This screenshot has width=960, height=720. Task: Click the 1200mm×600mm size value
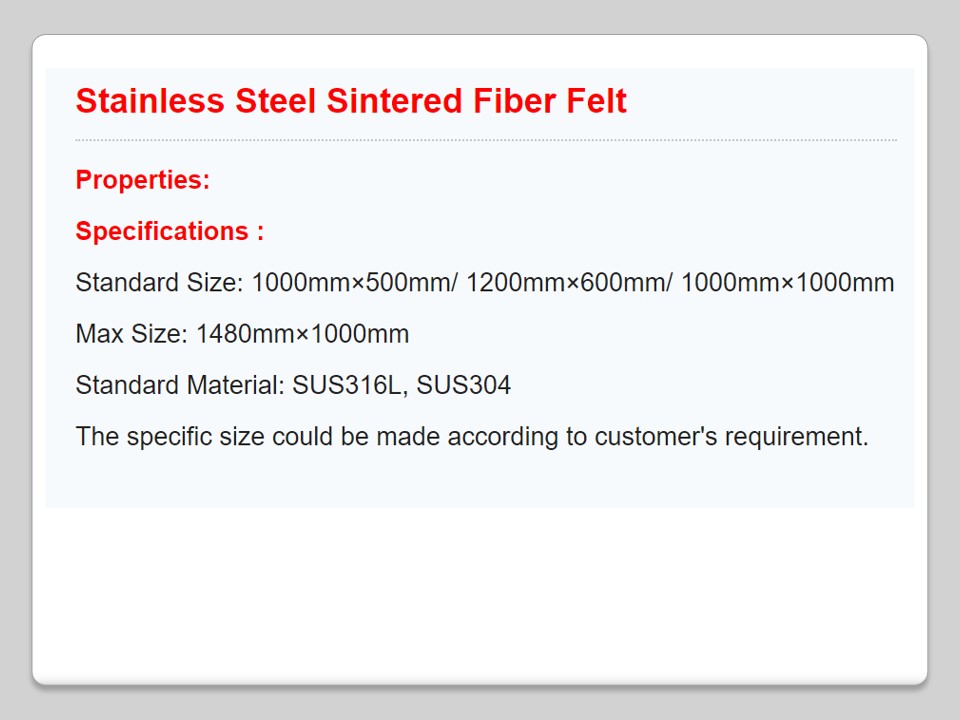566,283
